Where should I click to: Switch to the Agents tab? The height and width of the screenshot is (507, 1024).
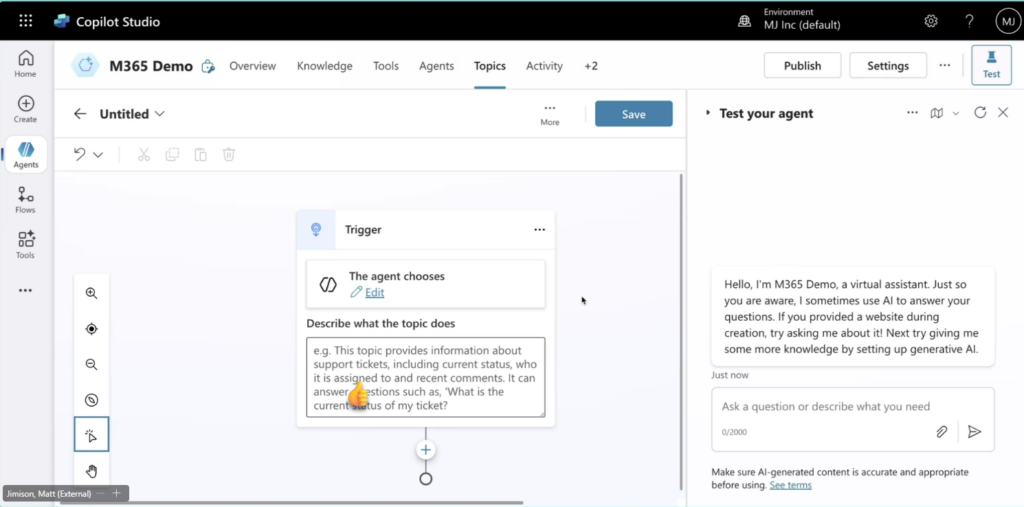[436, 66]
